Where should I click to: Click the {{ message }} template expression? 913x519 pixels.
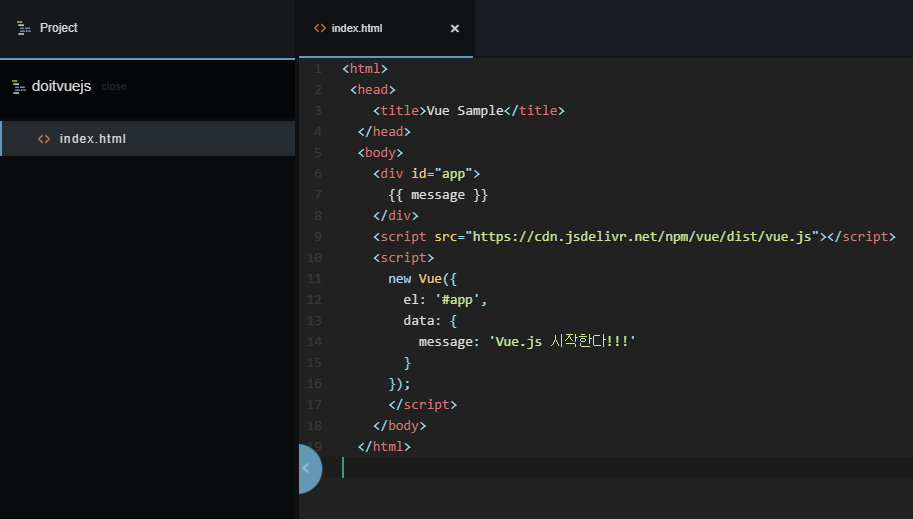click(438, 195)
